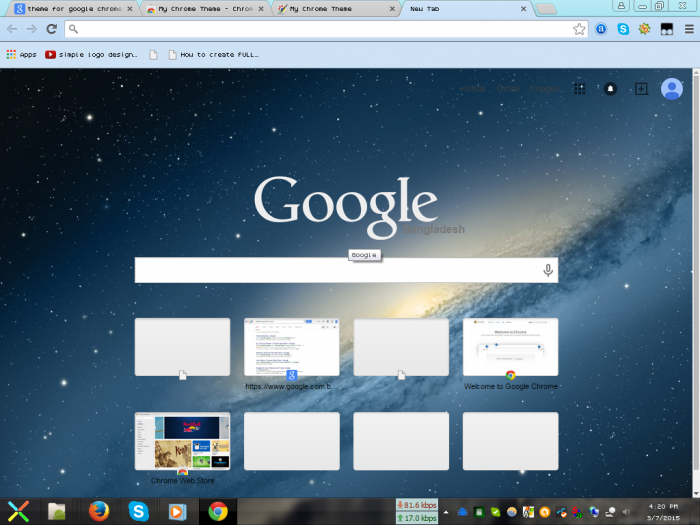Open the untitled blank page bookmark

pos(153,54)
